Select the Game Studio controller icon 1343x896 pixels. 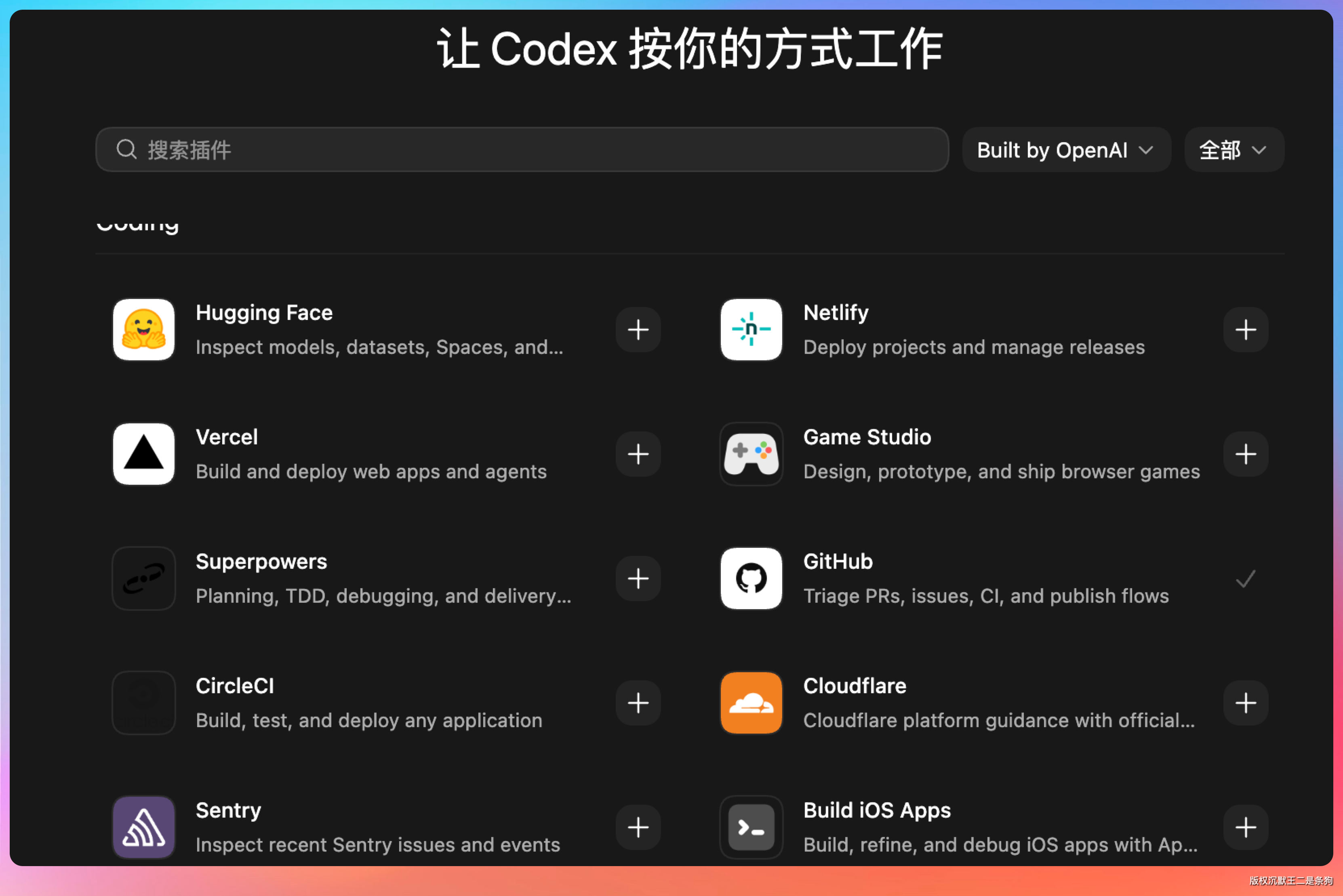tap(751, 454)
